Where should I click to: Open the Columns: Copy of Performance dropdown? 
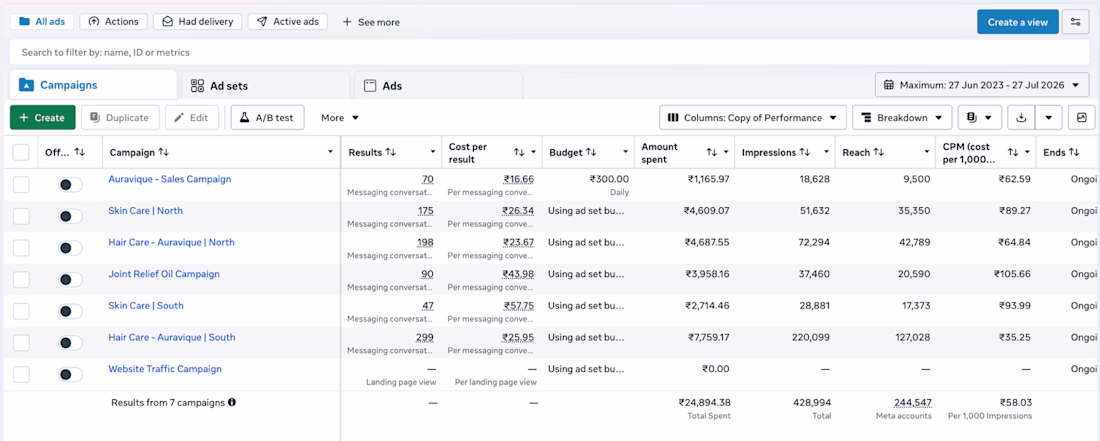[x=753, y=118]
